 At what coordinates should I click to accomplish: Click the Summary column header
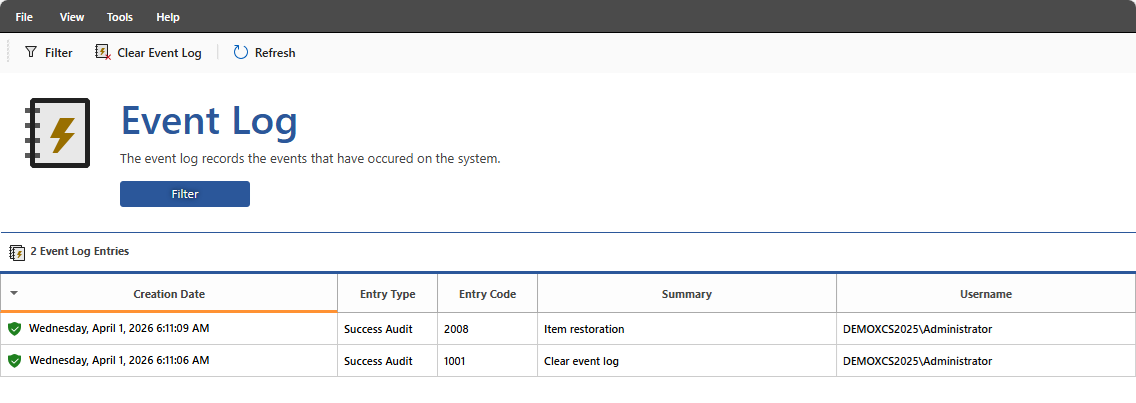tap(686, 294)
